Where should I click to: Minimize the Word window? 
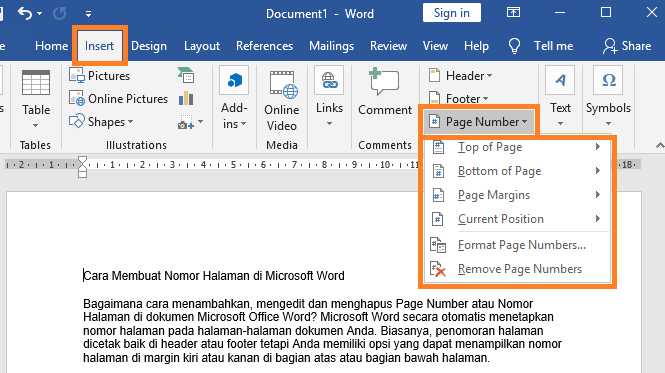(x=560, y=12)
